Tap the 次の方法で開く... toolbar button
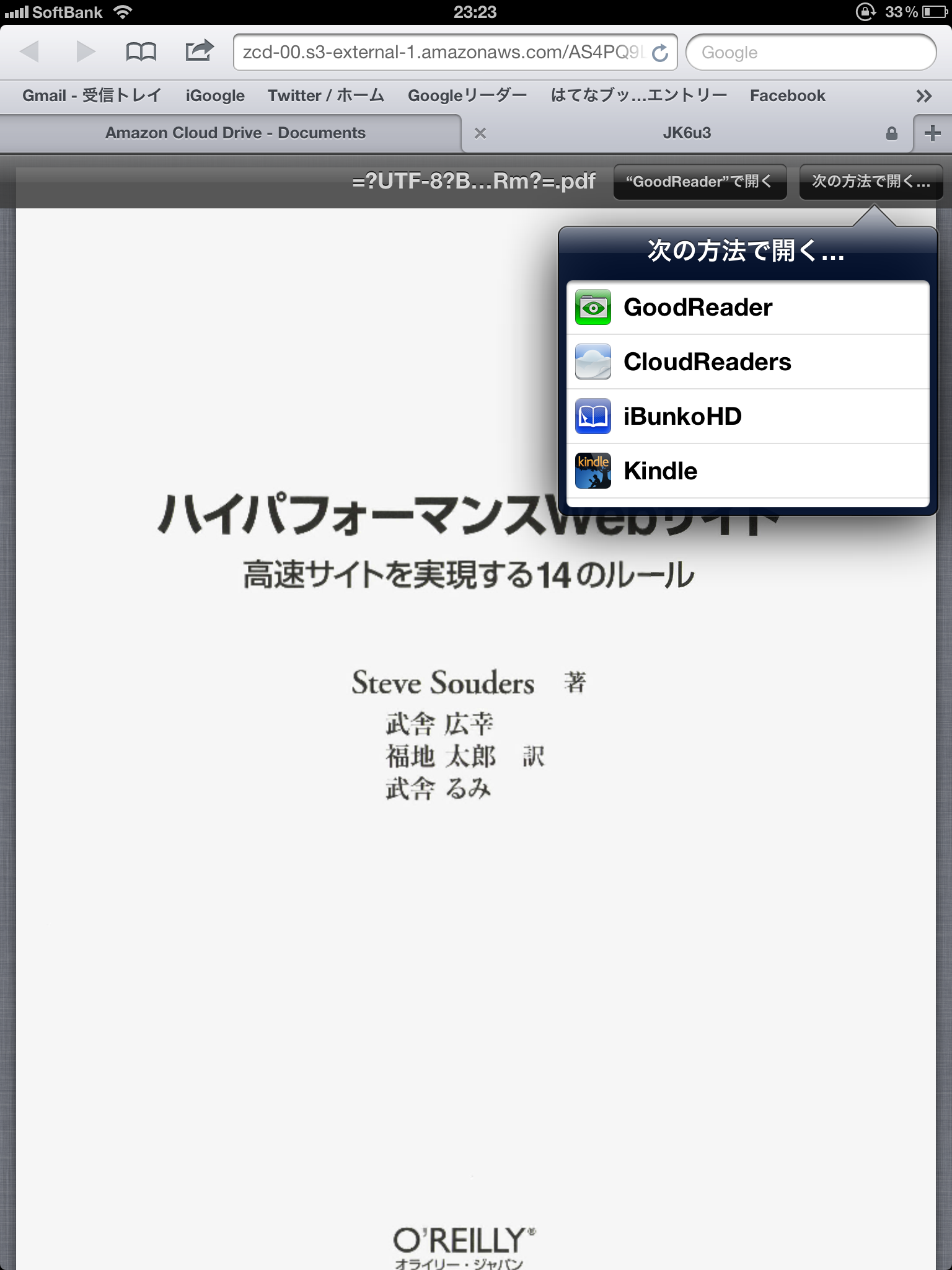The height and width of the screenshot is (1270, 952). pyautogui.click(x=871, y=182)
